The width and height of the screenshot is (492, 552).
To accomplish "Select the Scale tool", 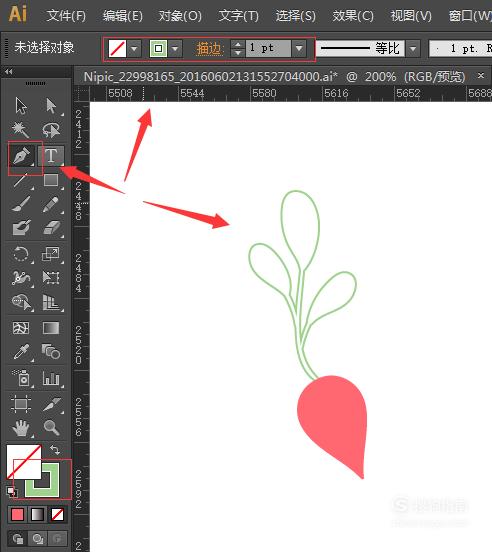I will (51, 254).
